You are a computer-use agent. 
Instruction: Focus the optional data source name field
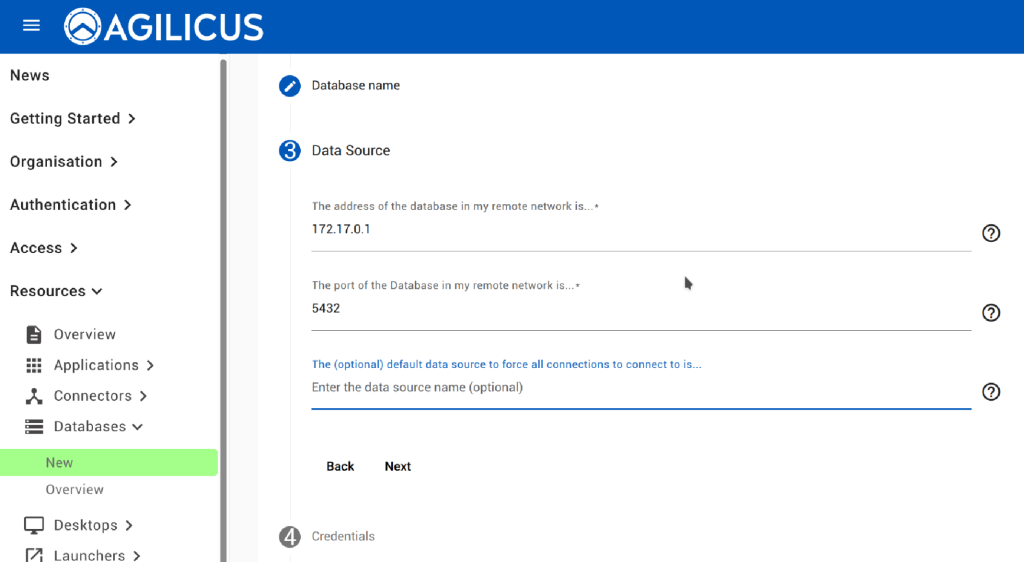(x=640, y=388)
